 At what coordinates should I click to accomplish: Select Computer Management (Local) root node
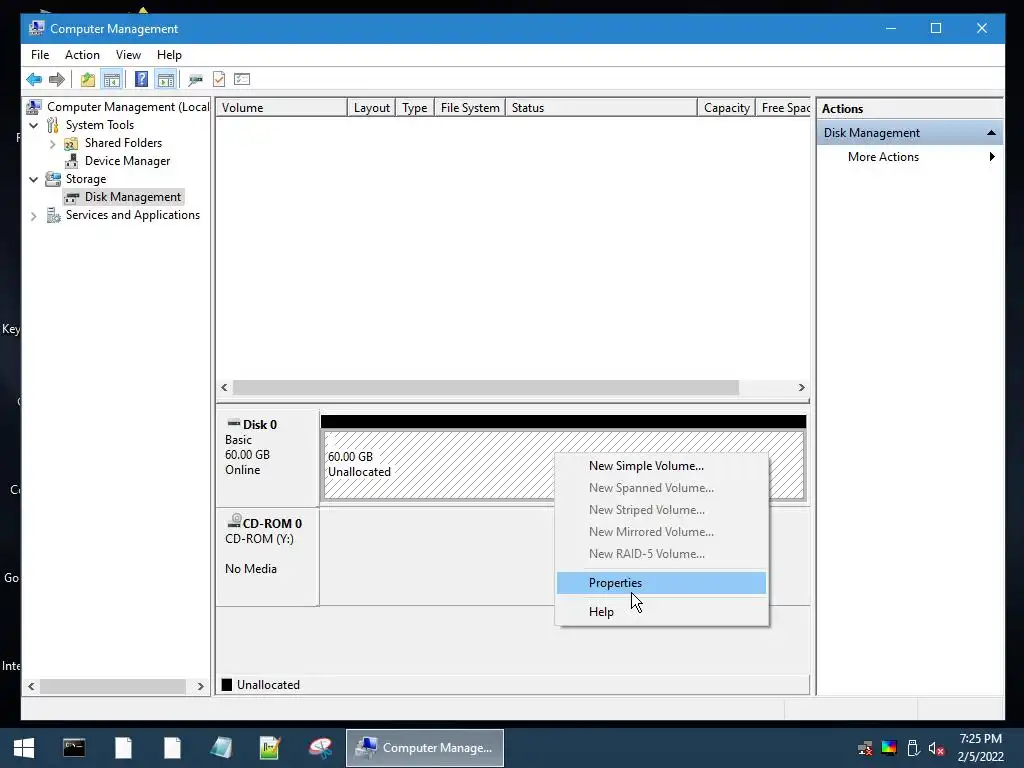click(x=128, y=106)
